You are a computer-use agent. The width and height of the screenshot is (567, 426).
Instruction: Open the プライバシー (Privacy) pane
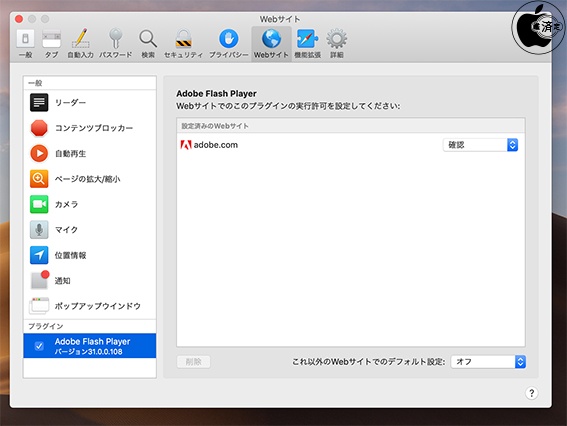(x=229, y=43)
